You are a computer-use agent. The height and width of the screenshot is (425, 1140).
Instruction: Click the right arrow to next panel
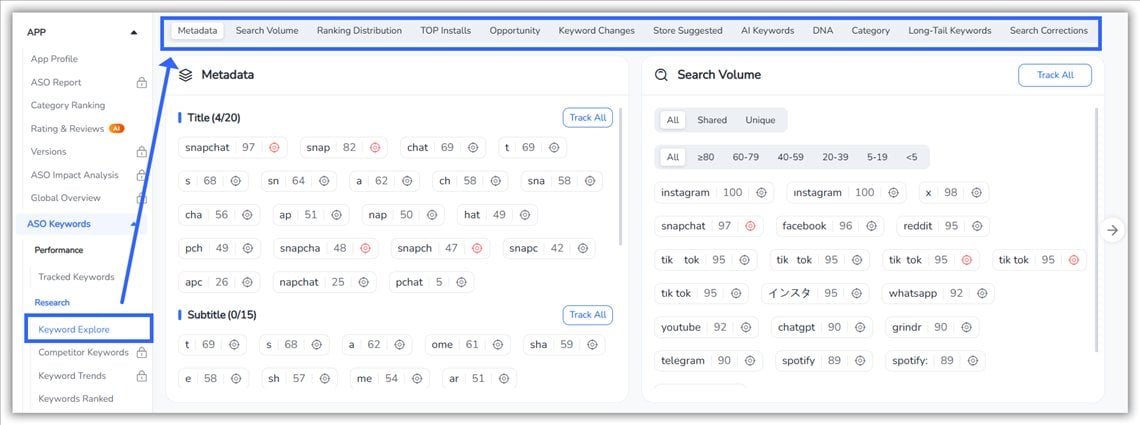click(x=1112, y=230)
